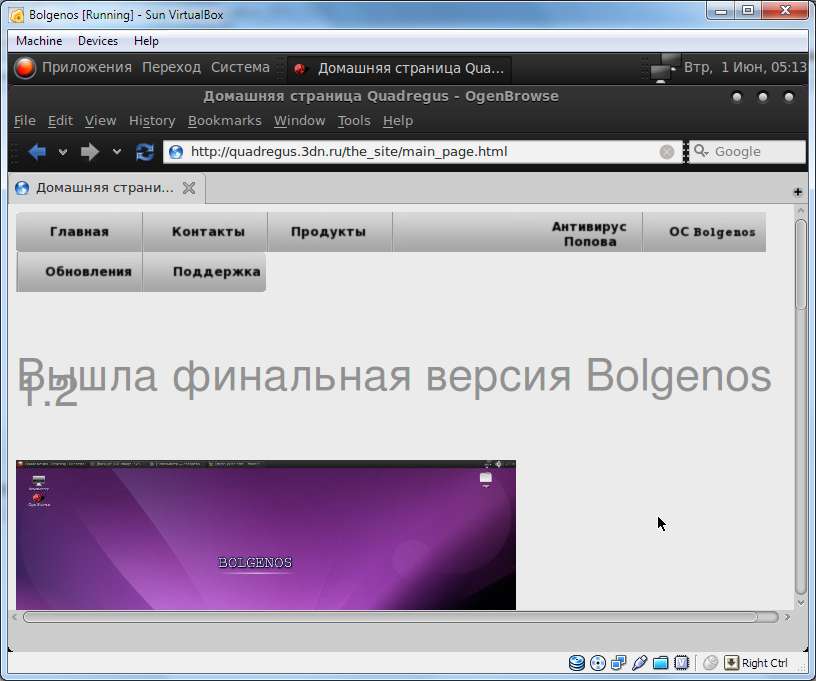Click the VirtualBox mouse integration icon
Viewport: 816px width, 681px height.
pyautogui.click(x=710, y=663)
